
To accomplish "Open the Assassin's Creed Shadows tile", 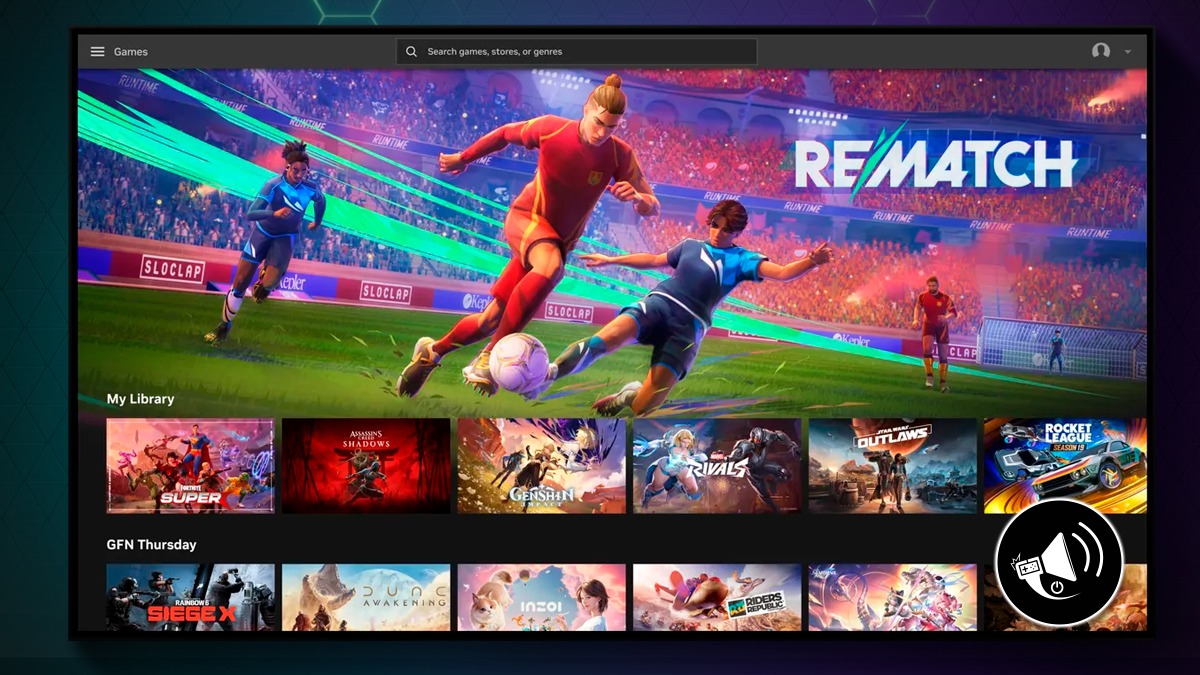I will tap(366, 466).
